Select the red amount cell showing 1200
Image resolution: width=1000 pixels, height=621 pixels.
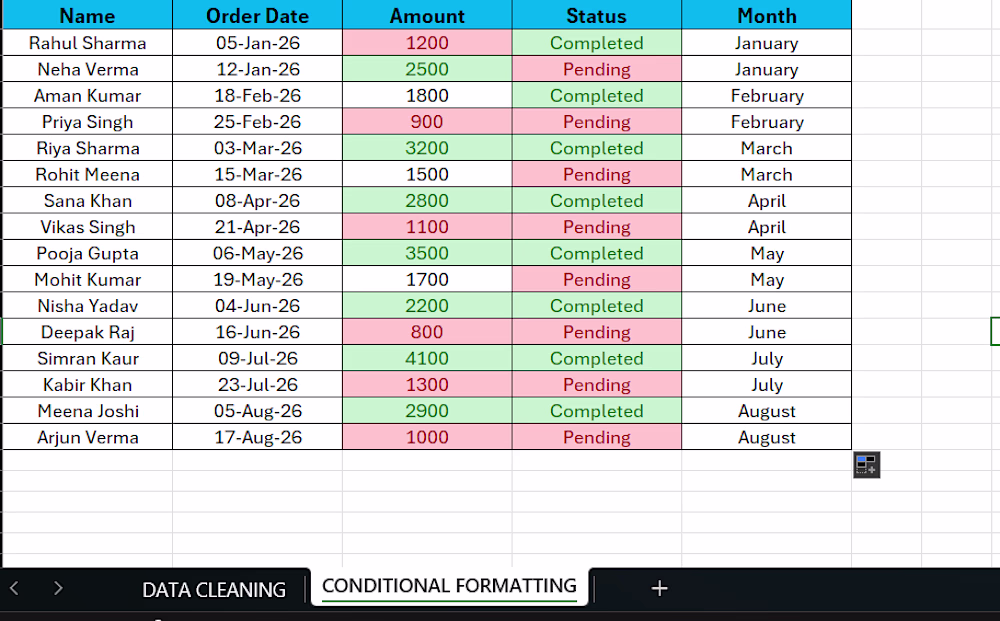[427, 43]
